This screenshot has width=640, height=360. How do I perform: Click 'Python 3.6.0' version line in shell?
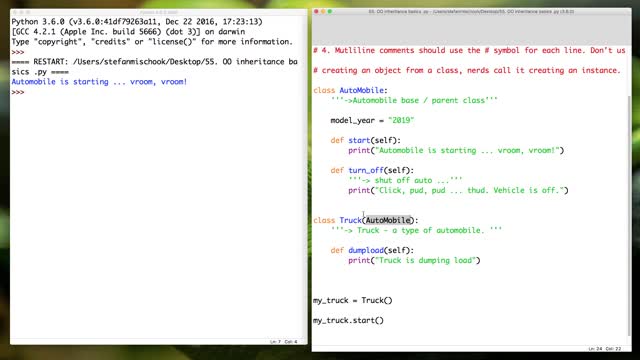pyautogui.click(x=137, y=22)
